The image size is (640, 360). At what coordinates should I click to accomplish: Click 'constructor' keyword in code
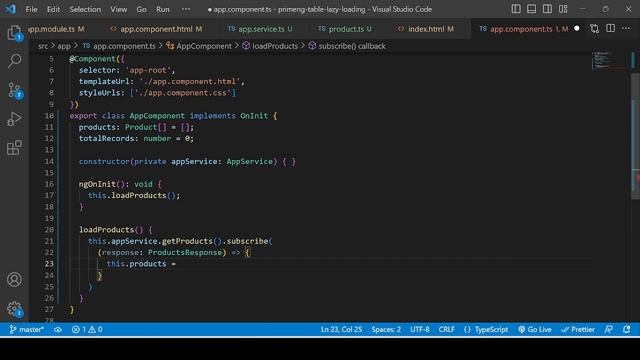point(104,161)
